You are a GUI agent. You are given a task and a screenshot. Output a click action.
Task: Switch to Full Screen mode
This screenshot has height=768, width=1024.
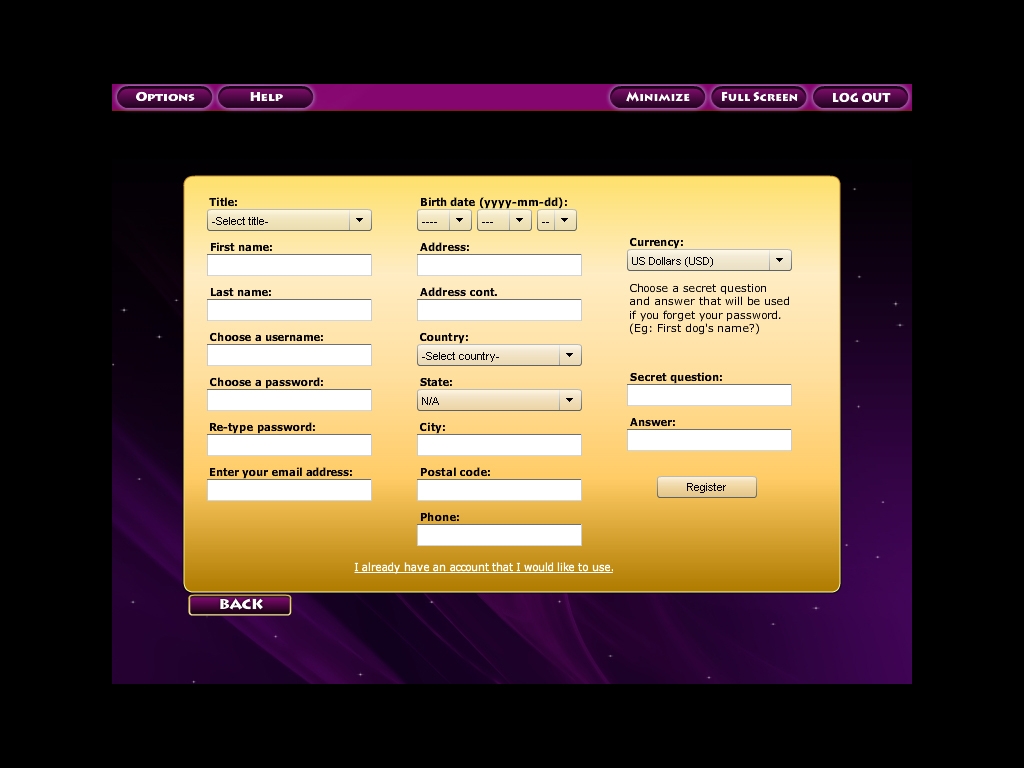(759, 97)
